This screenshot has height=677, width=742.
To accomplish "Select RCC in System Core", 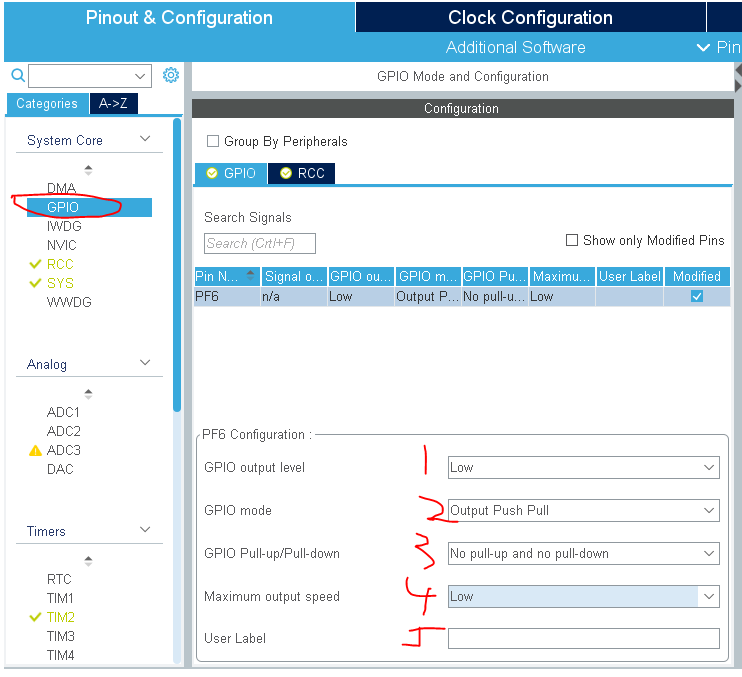I will 60,264.
